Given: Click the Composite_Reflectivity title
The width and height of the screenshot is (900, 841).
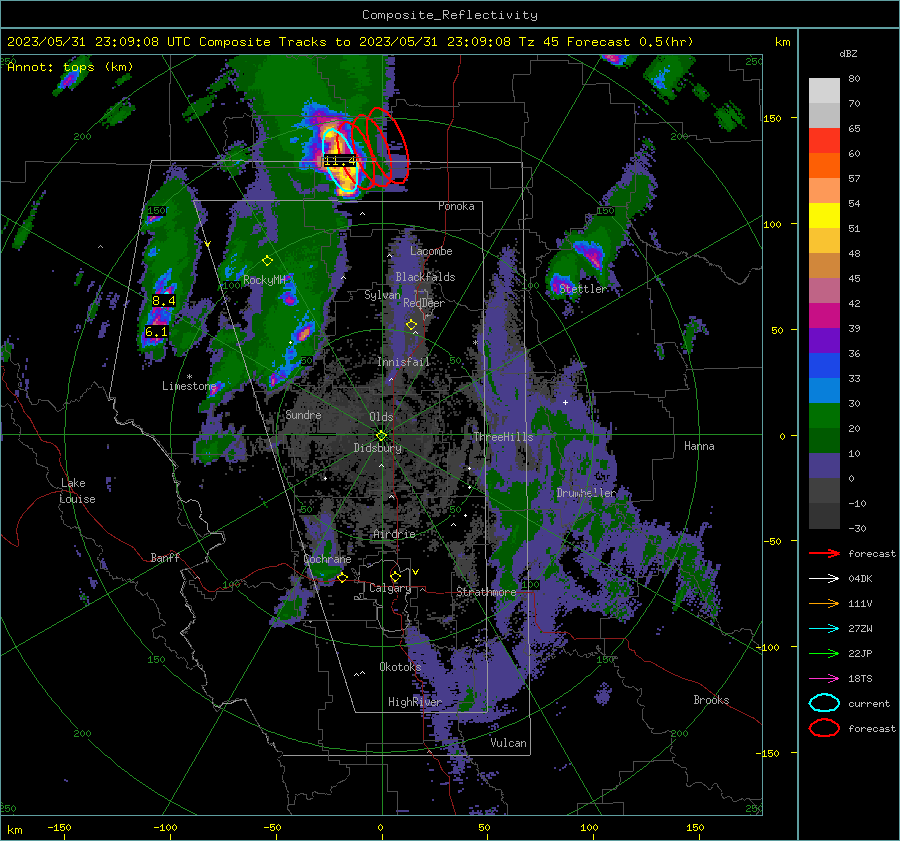Looking at the screenshot, I should pos(449,15).
